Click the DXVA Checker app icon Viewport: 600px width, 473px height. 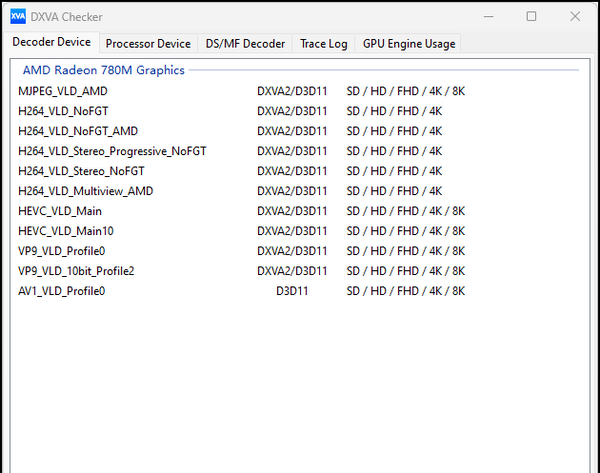(x=18, y=17)
